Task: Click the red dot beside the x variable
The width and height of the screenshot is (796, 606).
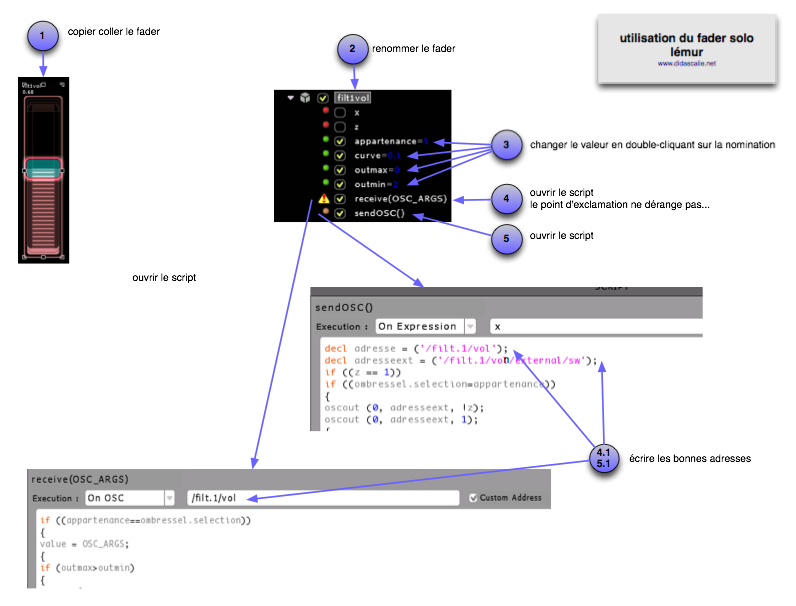Action: pyautogui.click(x=325, y=113)
